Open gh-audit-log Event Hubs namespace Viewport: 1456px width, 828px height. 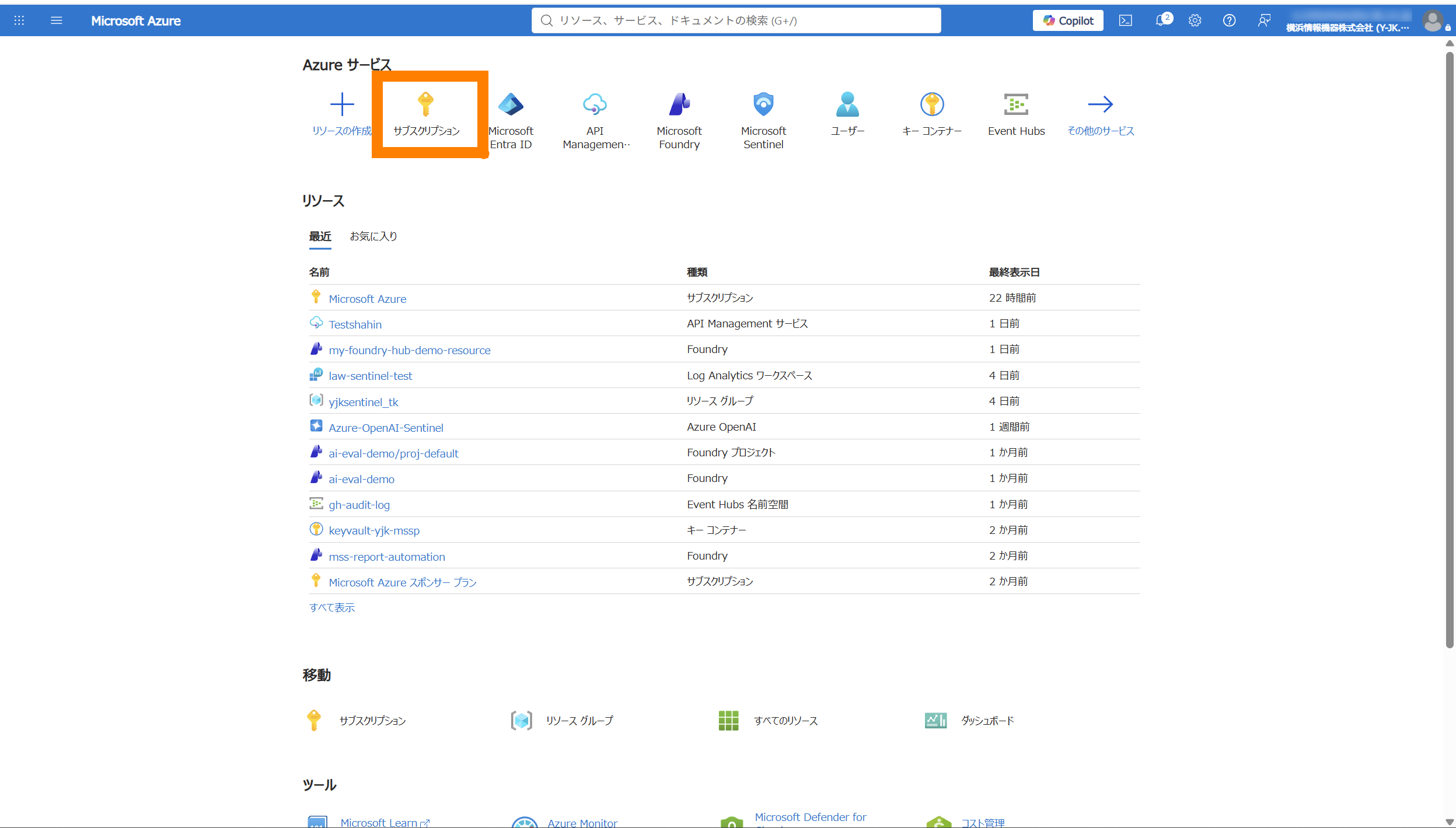click(x=359, y=505)
